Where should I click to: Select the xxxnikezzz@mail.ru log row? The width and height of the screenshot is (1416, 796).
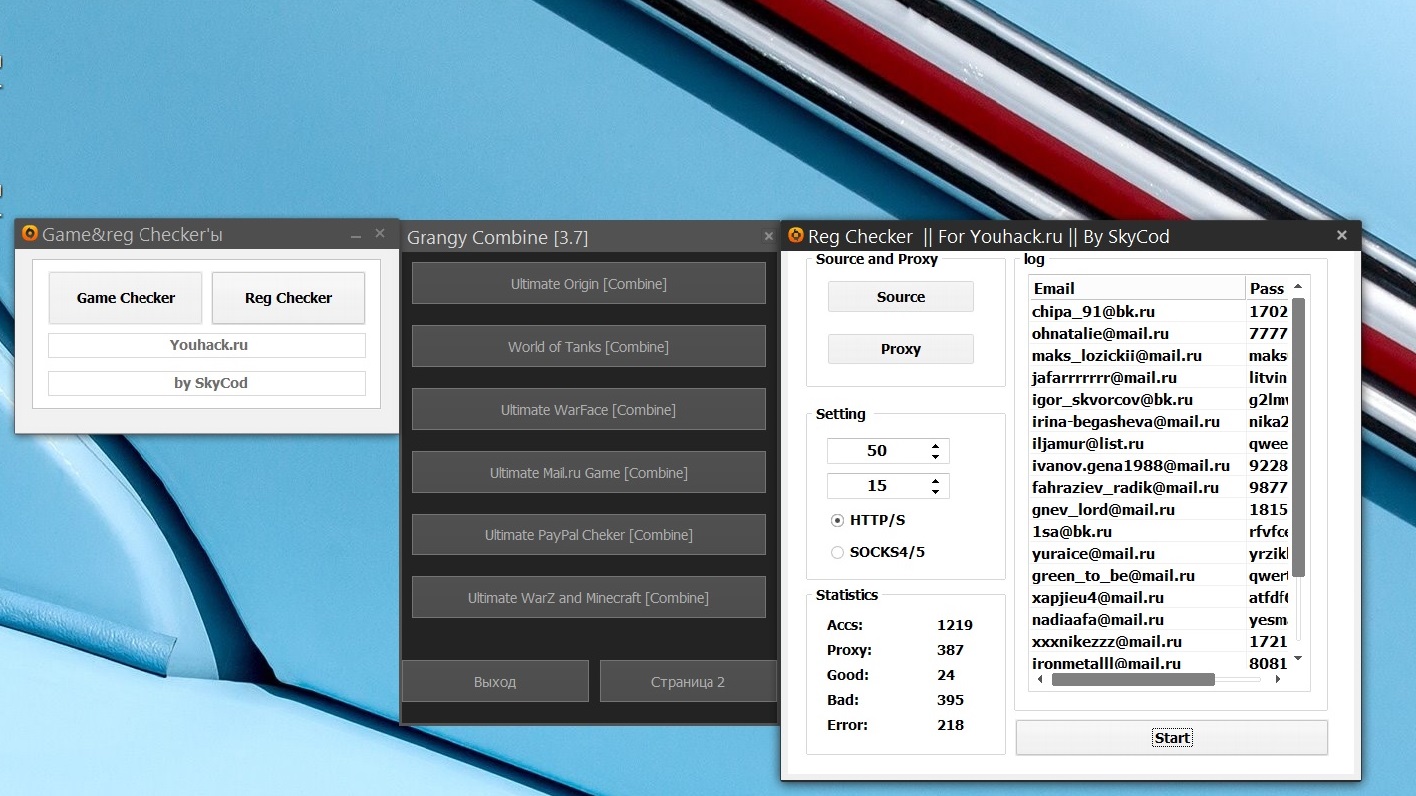click(x=1160, y=641)
